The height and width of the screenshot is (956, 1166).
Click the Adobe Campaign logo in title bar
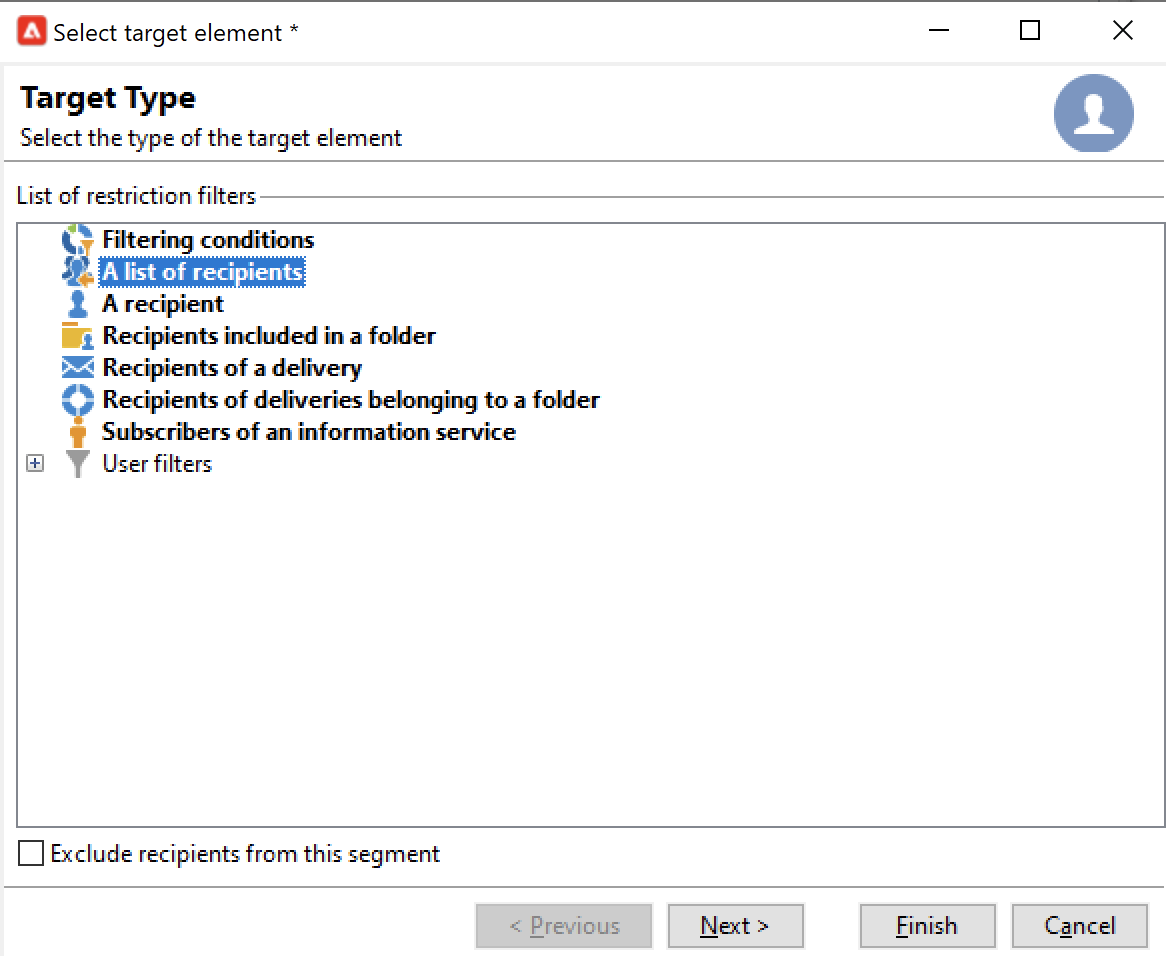(x=30, y=33)
